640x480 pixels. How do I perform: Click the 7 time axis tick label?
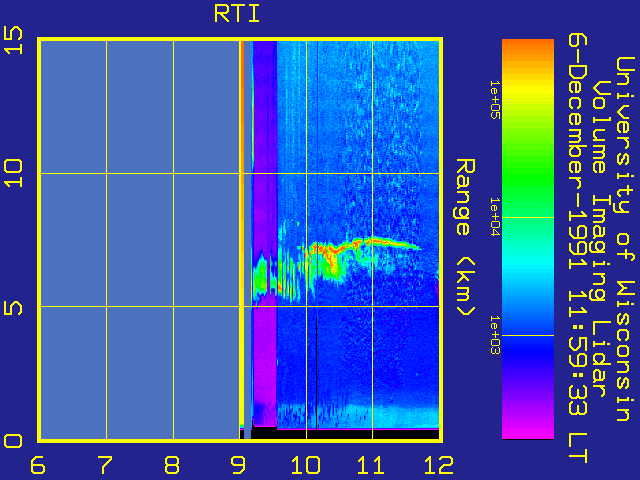pyautogui.click(x=104, y=465)
